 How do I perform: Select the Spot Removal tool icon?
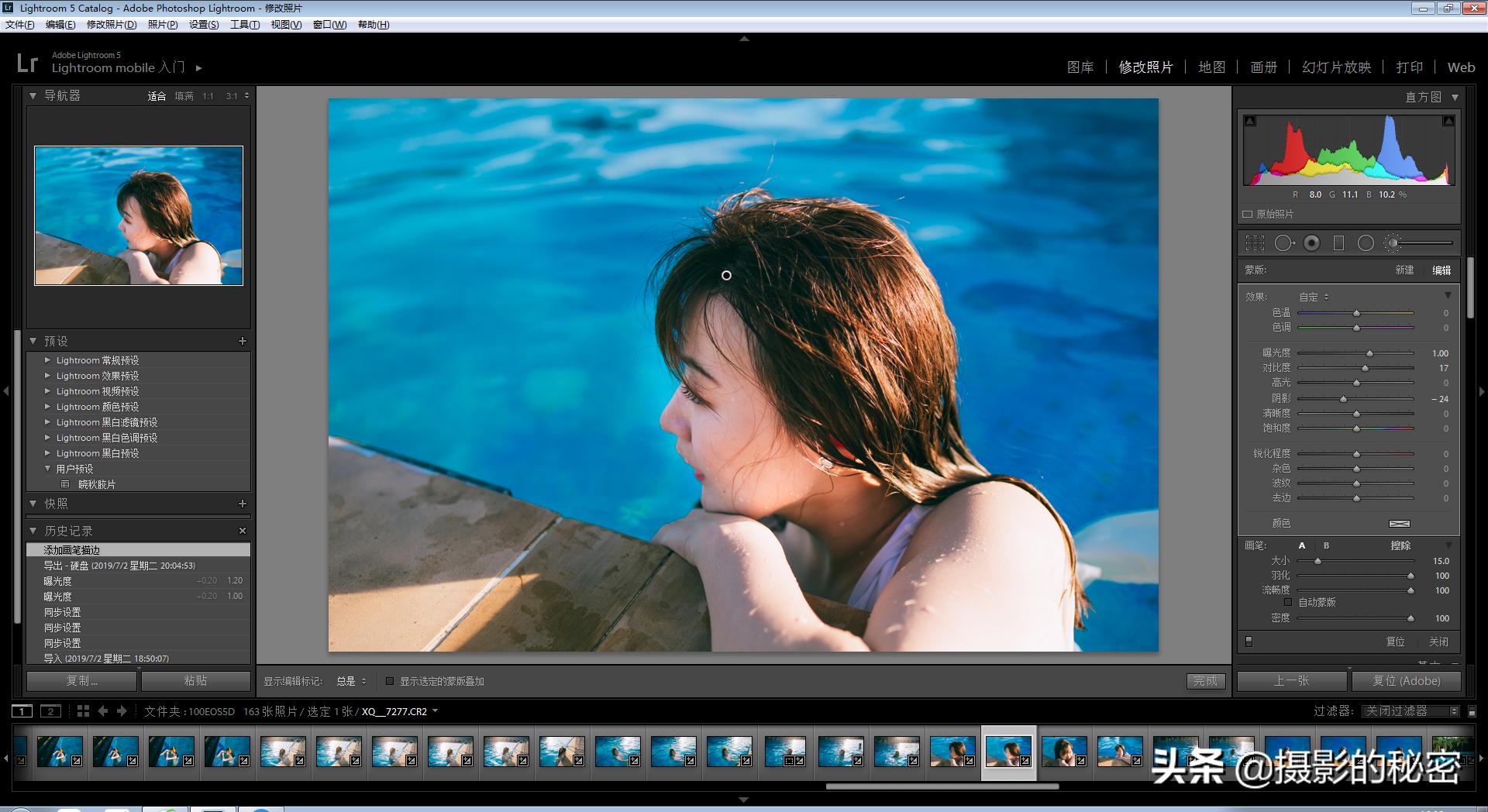[x=1283, y=243]
